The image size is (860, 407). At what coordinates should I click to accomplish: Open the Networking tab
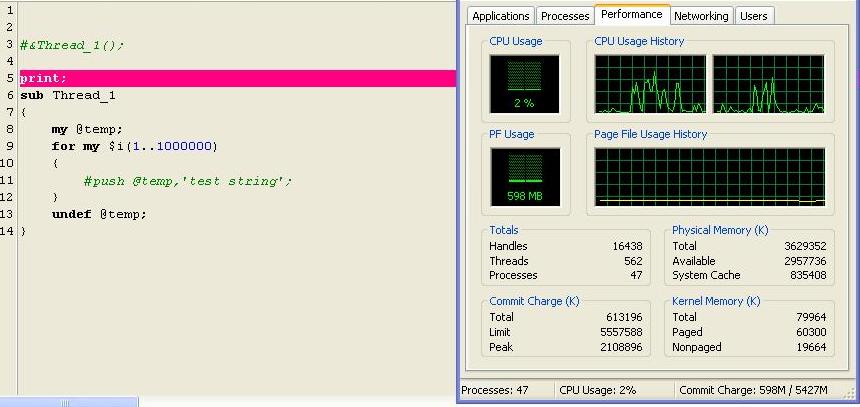click(701, 16)
